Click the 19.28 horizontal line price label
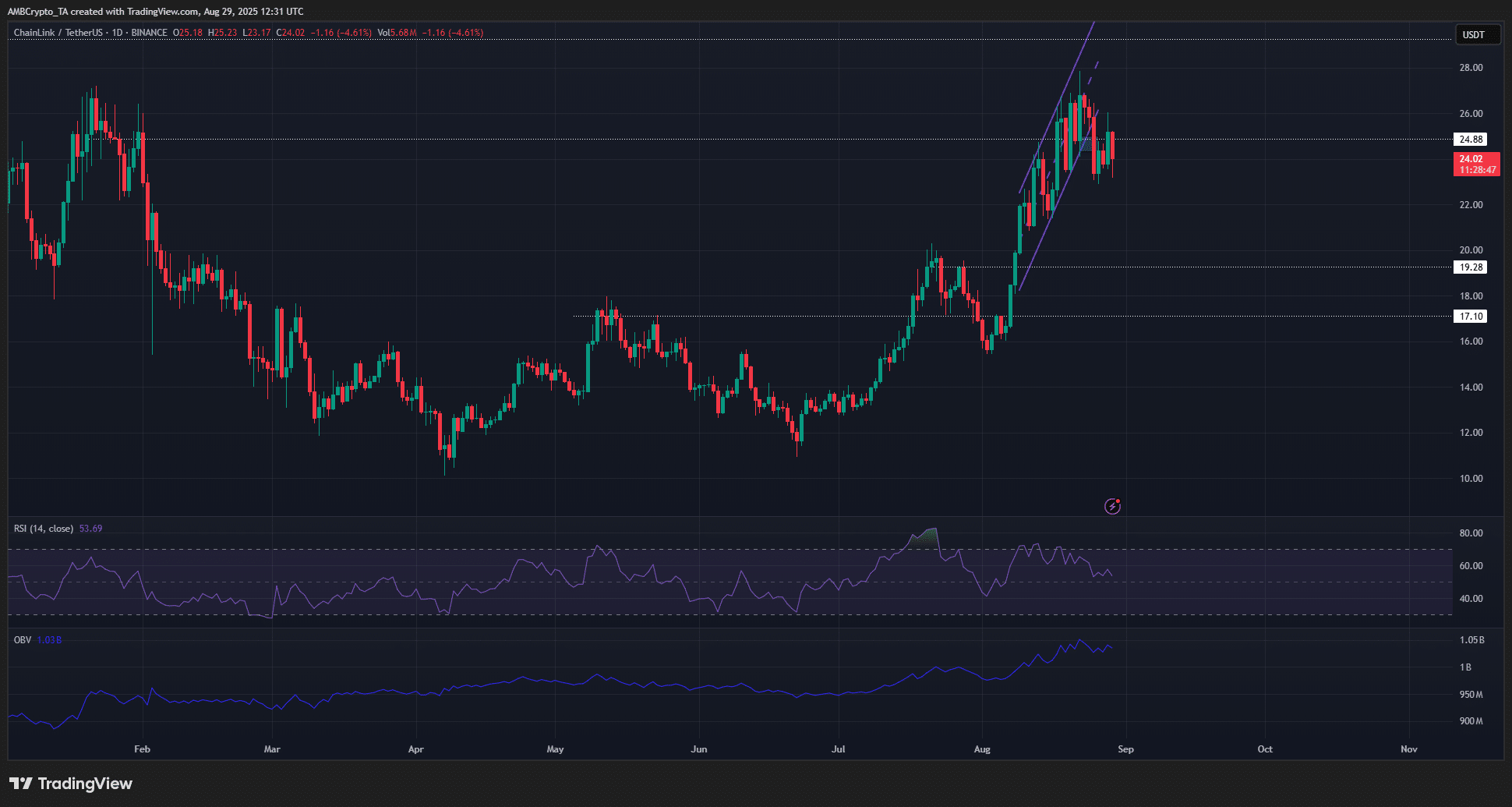 point(1471,267)
